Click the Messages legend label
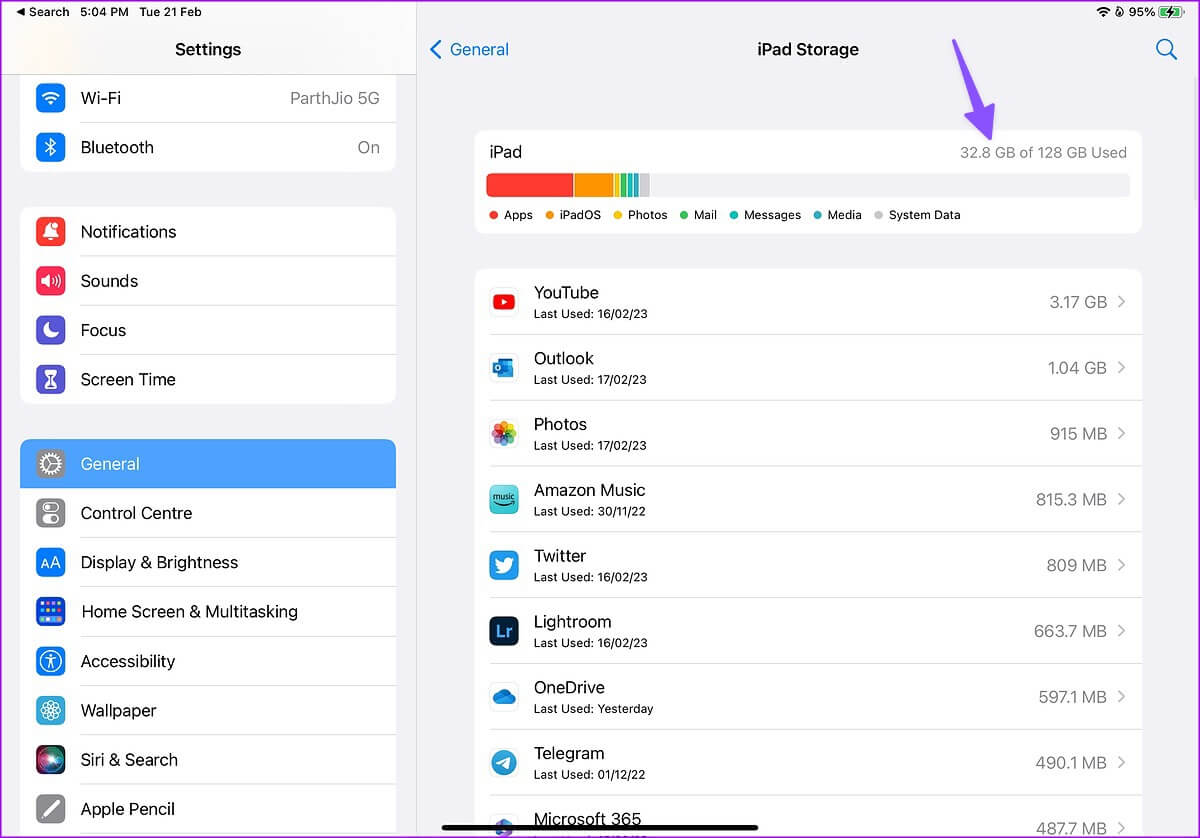The height and width of the screenshot is (838, 1200). [772, 215]
